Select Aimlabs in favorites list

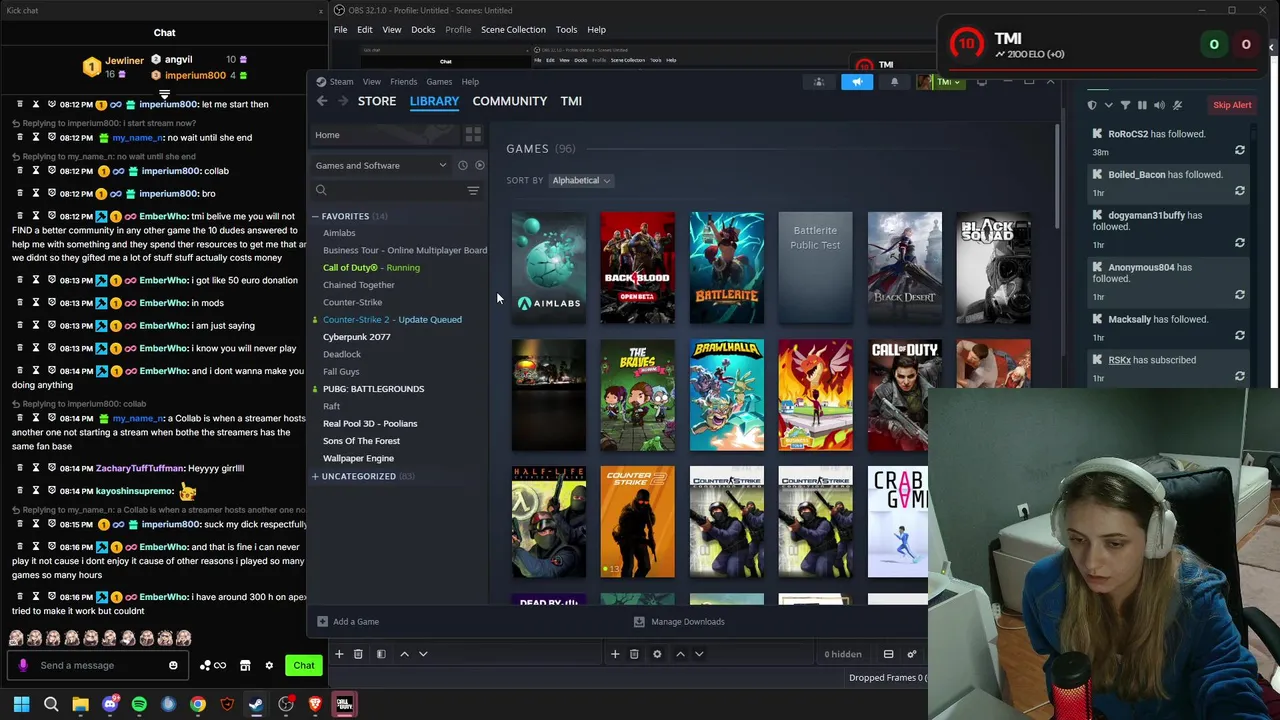click(x=339, y=233)
